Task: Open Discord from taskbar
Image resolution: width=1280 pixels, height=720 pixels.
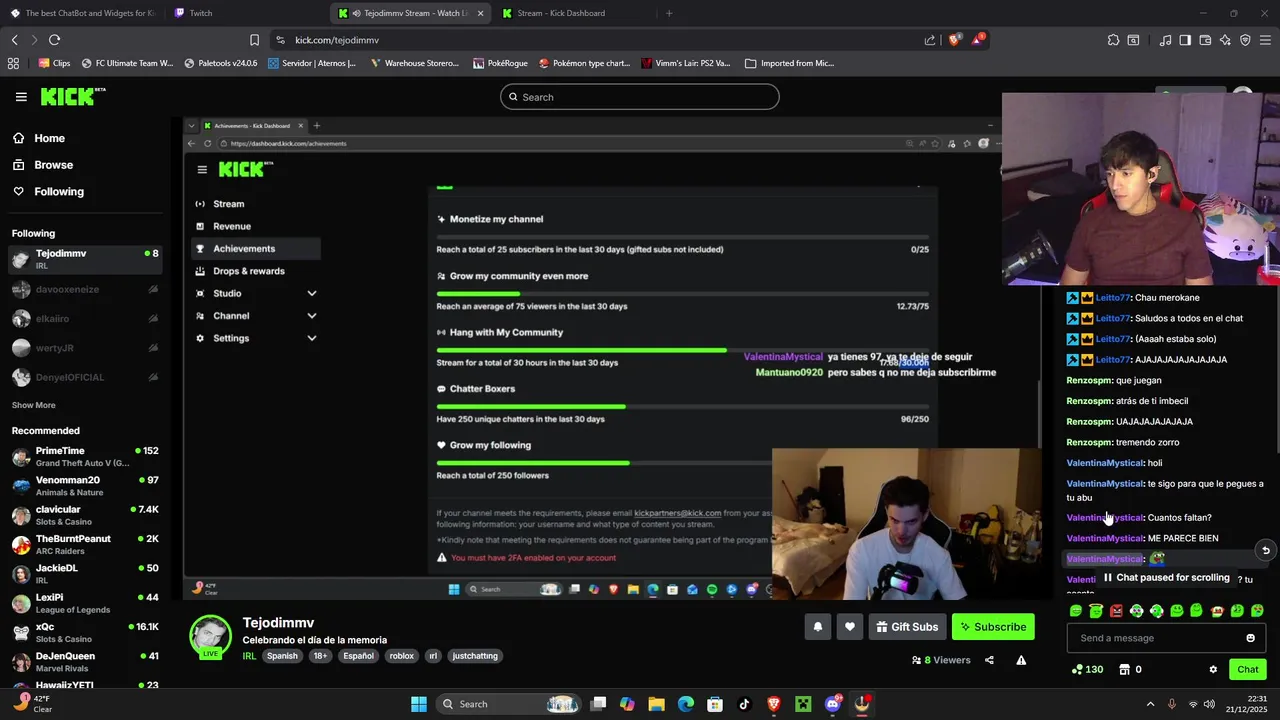Action: (x=833, y=704)
